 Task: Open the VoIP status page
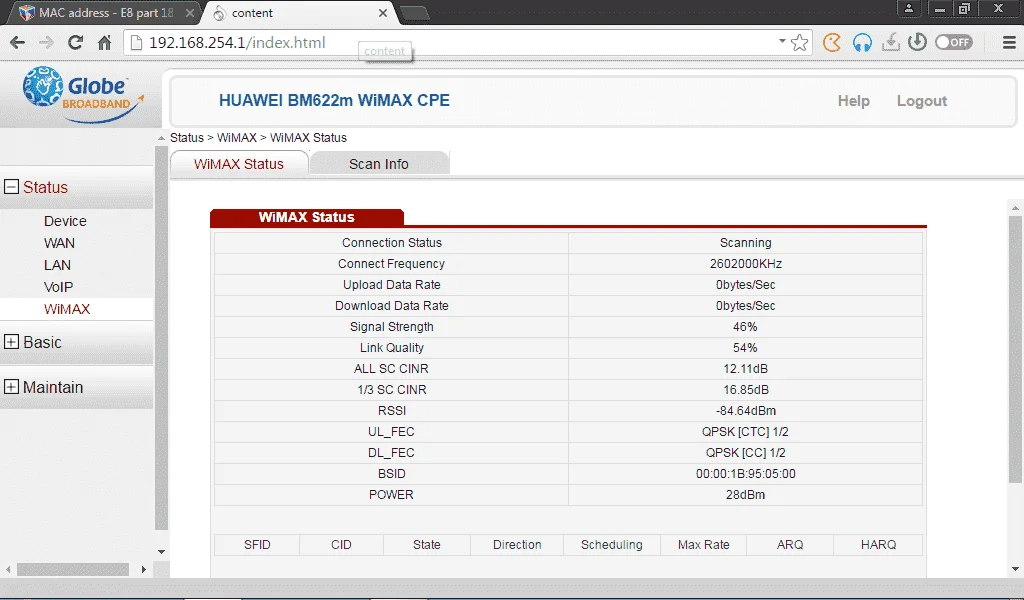click(58, 287)
